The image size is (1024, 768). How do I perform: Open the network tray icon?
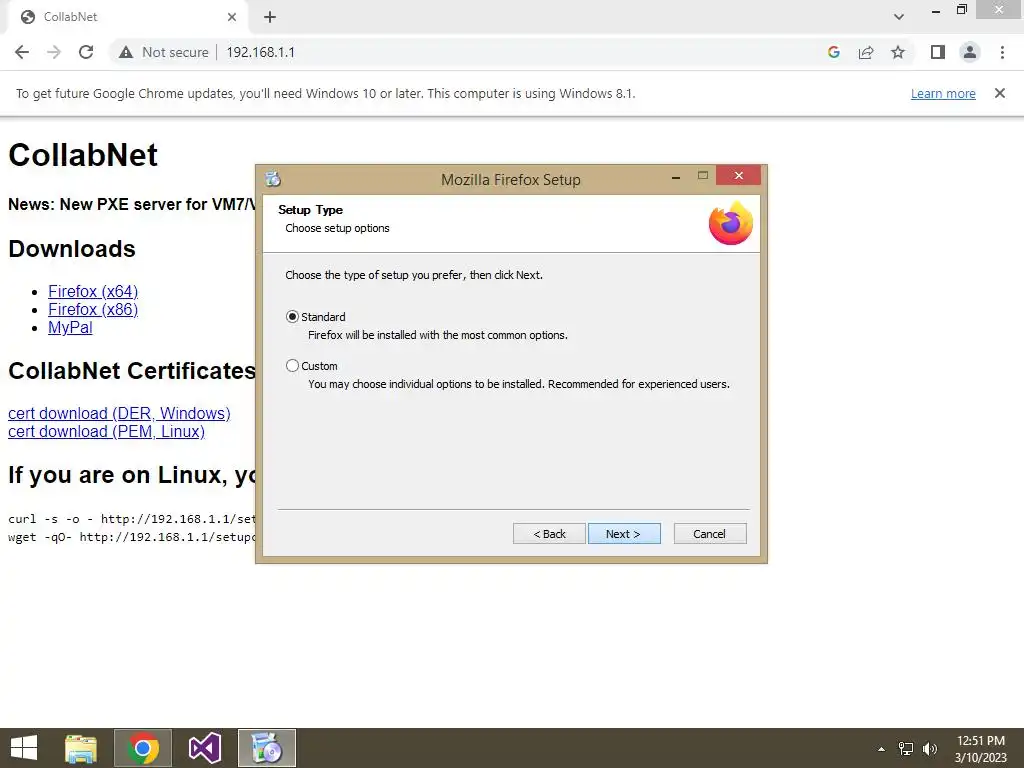pyautogui.click(x=906, y=748)
